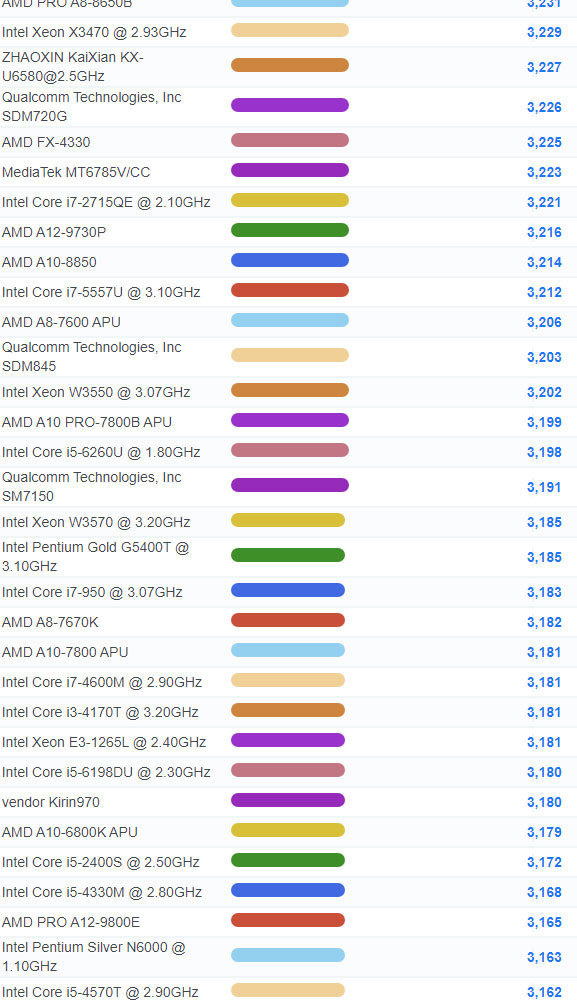The width and height of the screenshot is (577, 1000).
Task: Click score 3,227 for ZHAOXIN KaiXian
Action: click(x=544, y=67)
